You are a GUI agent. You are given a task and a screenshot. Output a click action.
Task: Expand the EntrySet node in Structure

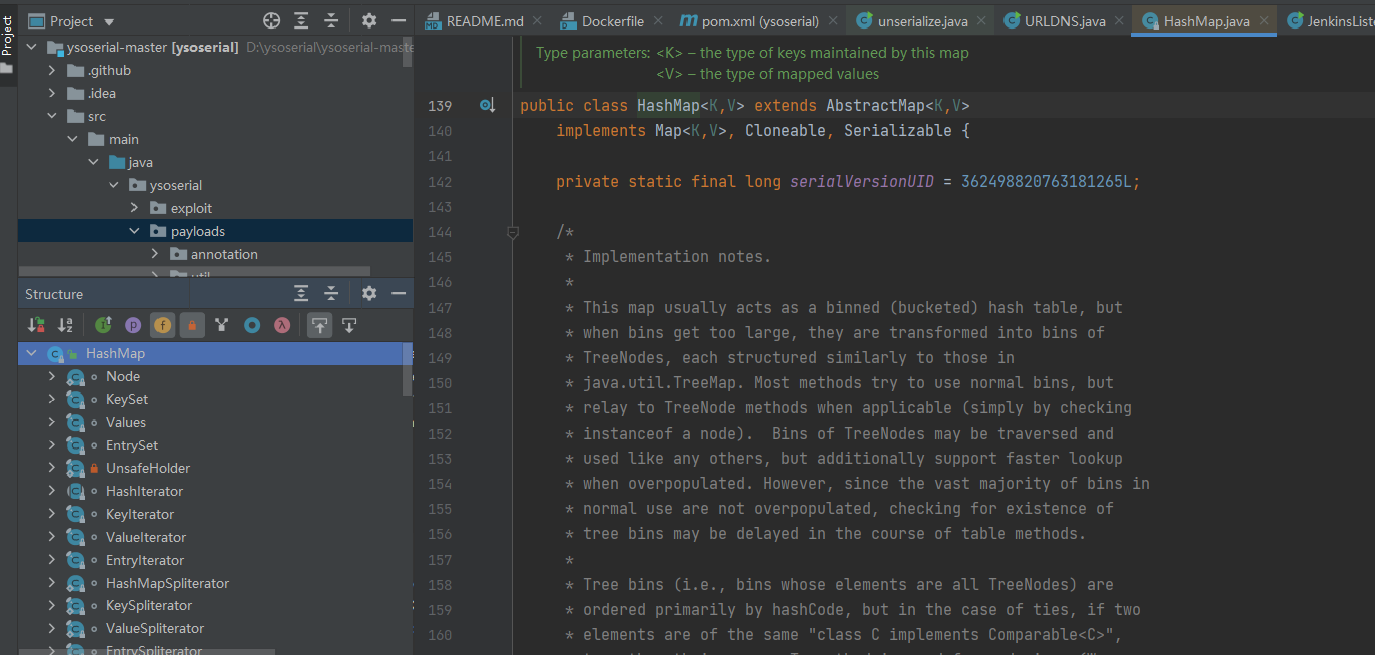pos(52,445)
